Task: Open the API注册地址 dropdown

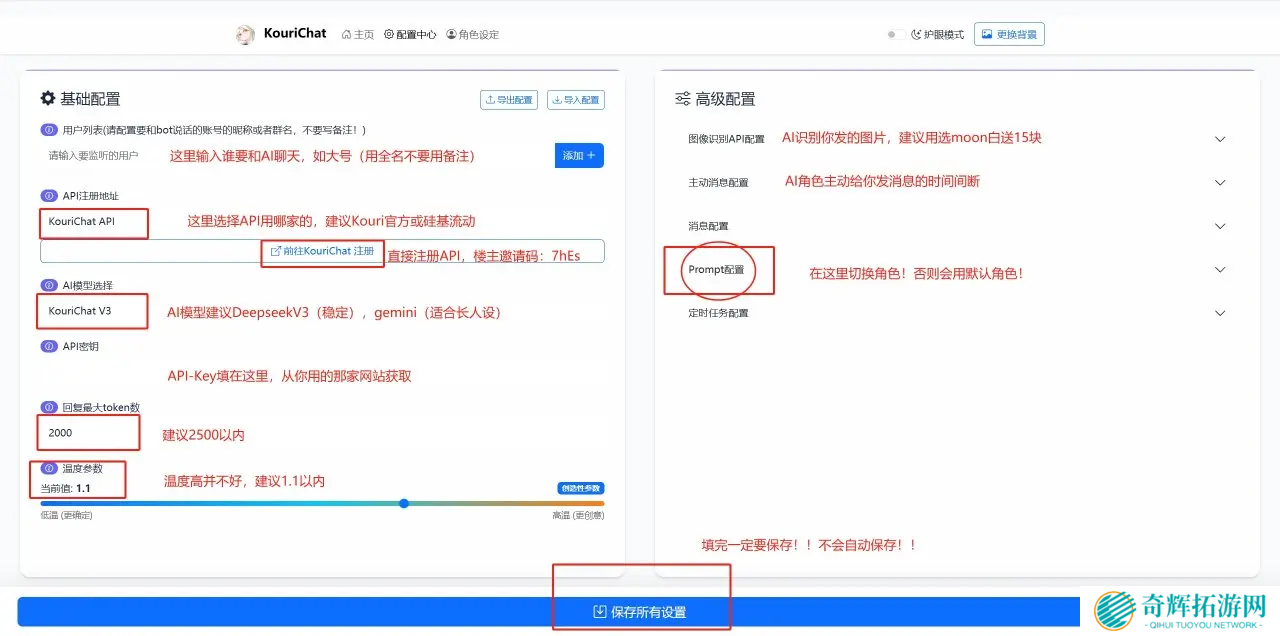Action: pos(93,221)
